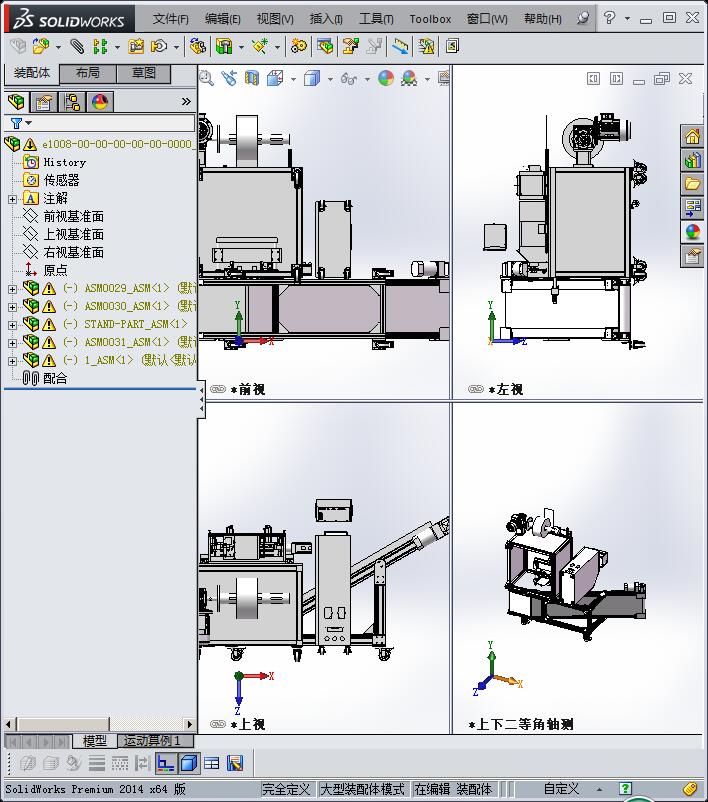This screenshot has width=708, height=802.
Task: Open File Explorer folder task pane
Action: tap(692, 184)
